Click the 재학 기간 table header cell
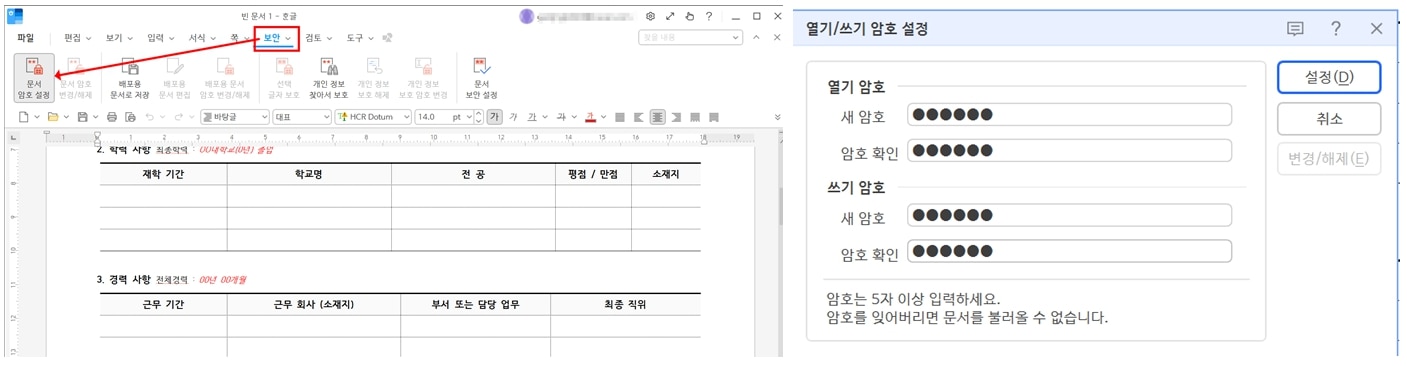Screen dimensions: 1407x366 pos(163,174)
